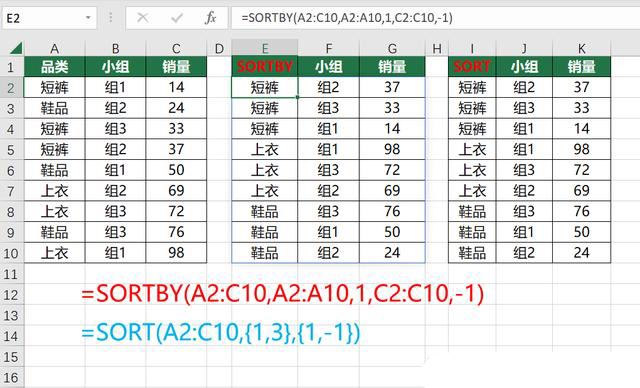Select cell C2 with value 14
Screen dimensions: 640x388
pyautogui.click(x=176, y=87)
